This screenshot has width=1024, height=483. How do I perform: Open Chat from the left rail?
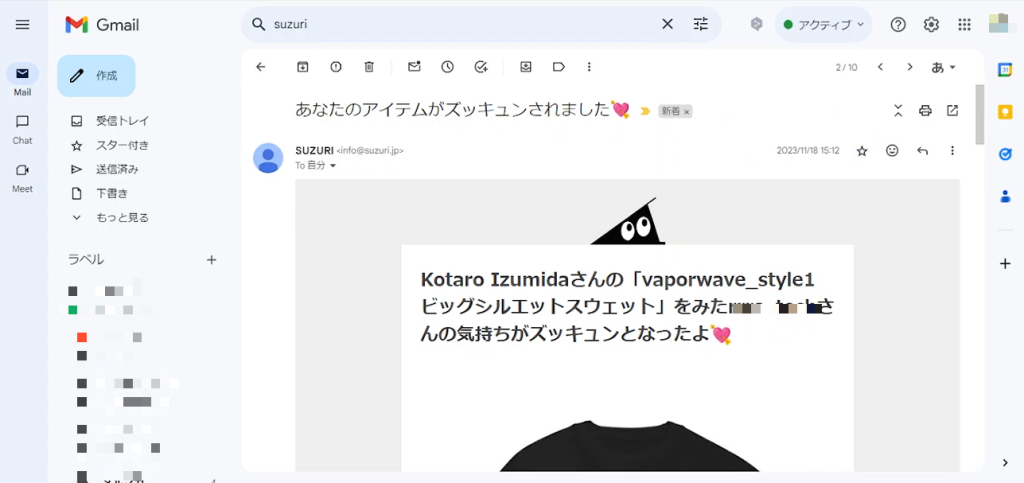tap(22, 122)
